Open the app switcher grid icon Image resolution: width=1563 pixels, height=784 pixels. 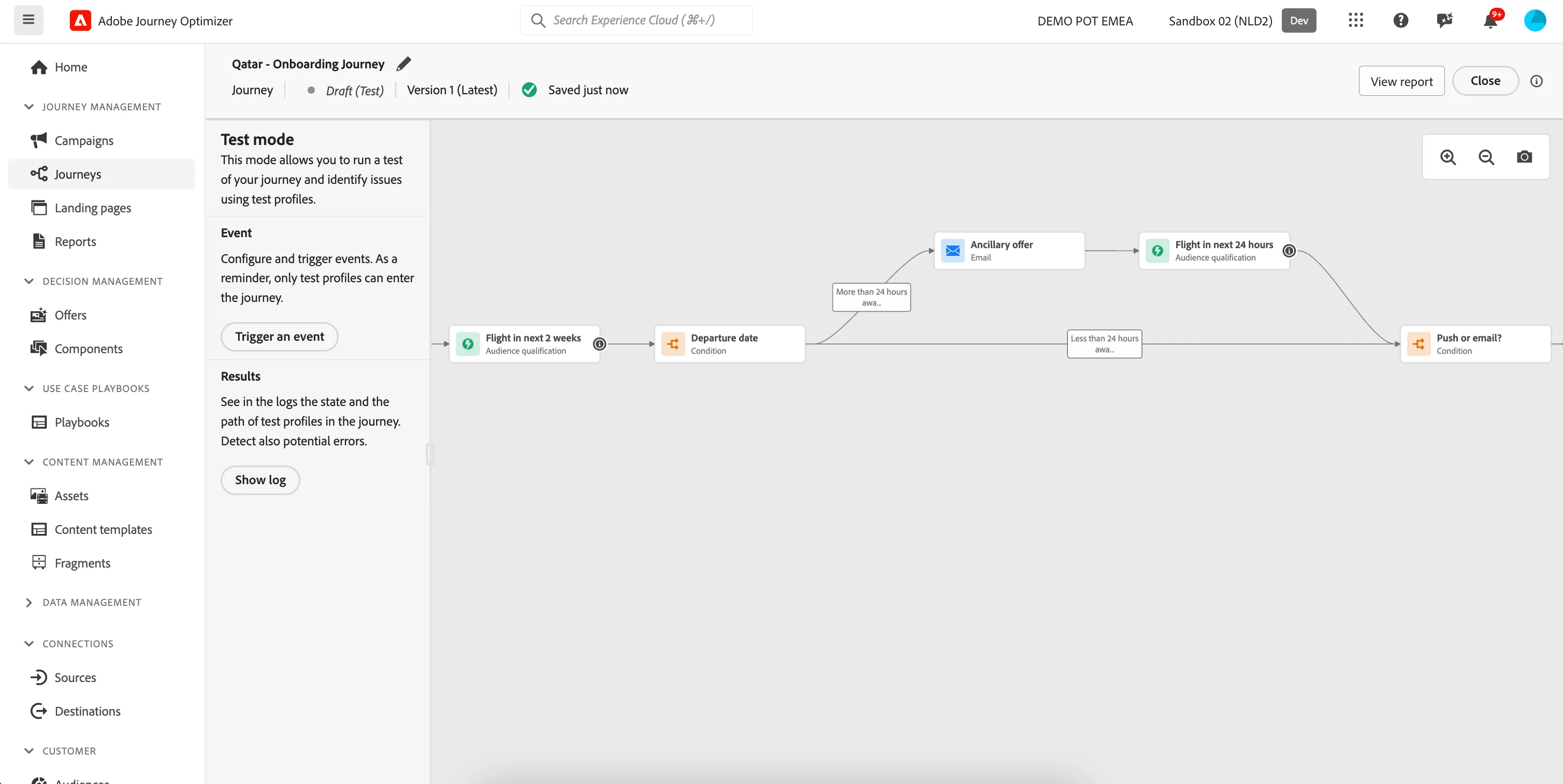click(x=1355, y=21)
